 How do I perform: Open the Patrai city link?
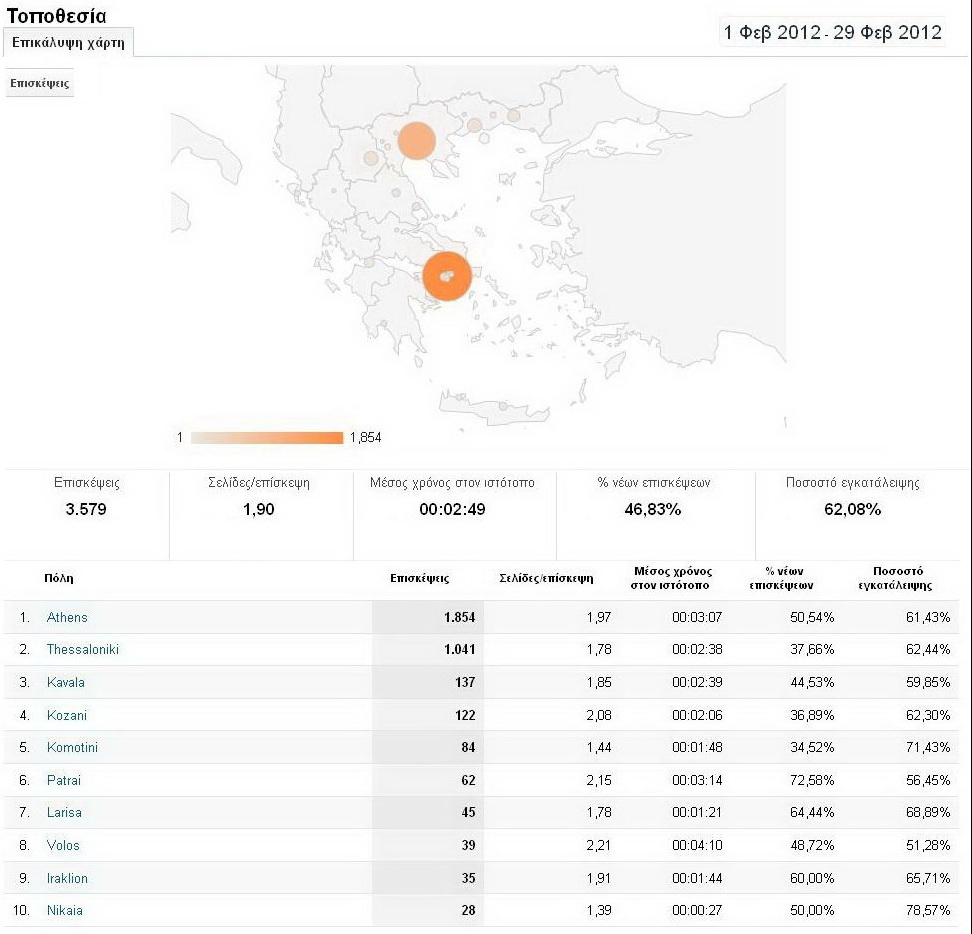64,780
